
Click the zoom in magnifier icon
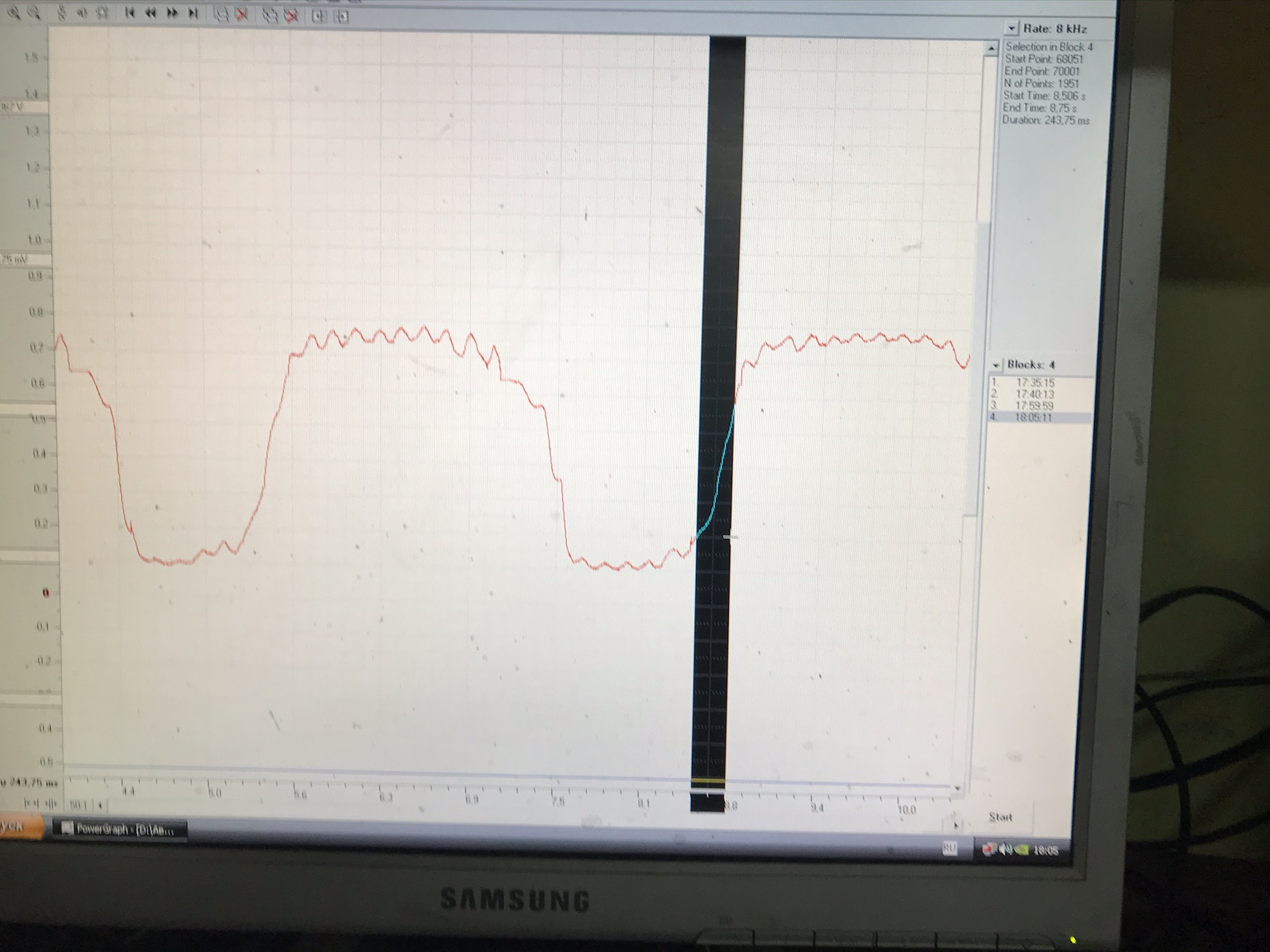[x=13, y=13]
